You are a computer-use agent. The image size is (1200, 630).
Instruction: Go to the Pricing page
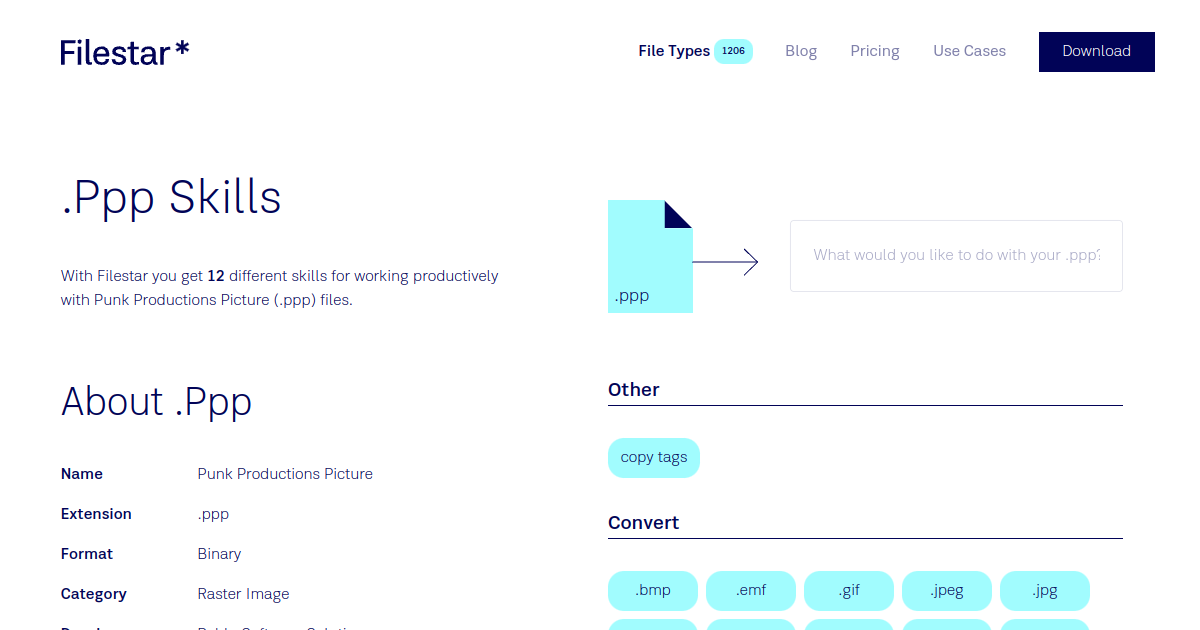pyautogui.click(x=874, y=50)
